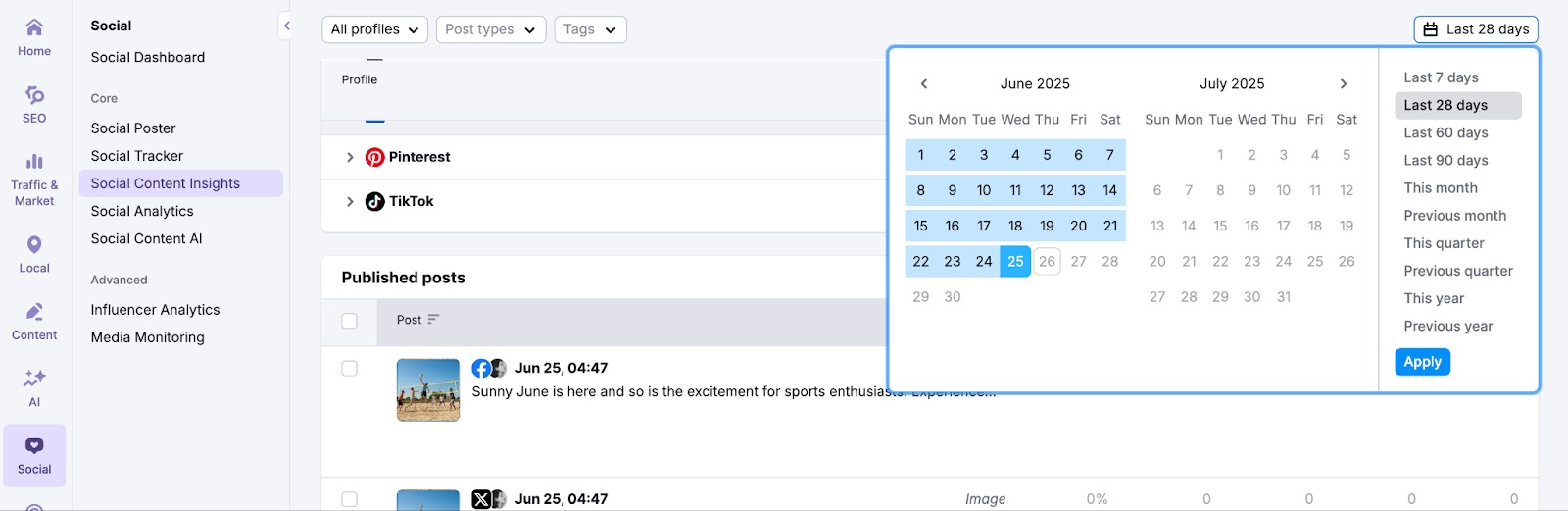The height and width of the screenshot is (511, 1568).
Task: Select June 25 in the calendar
Action: coord(1015,261)
